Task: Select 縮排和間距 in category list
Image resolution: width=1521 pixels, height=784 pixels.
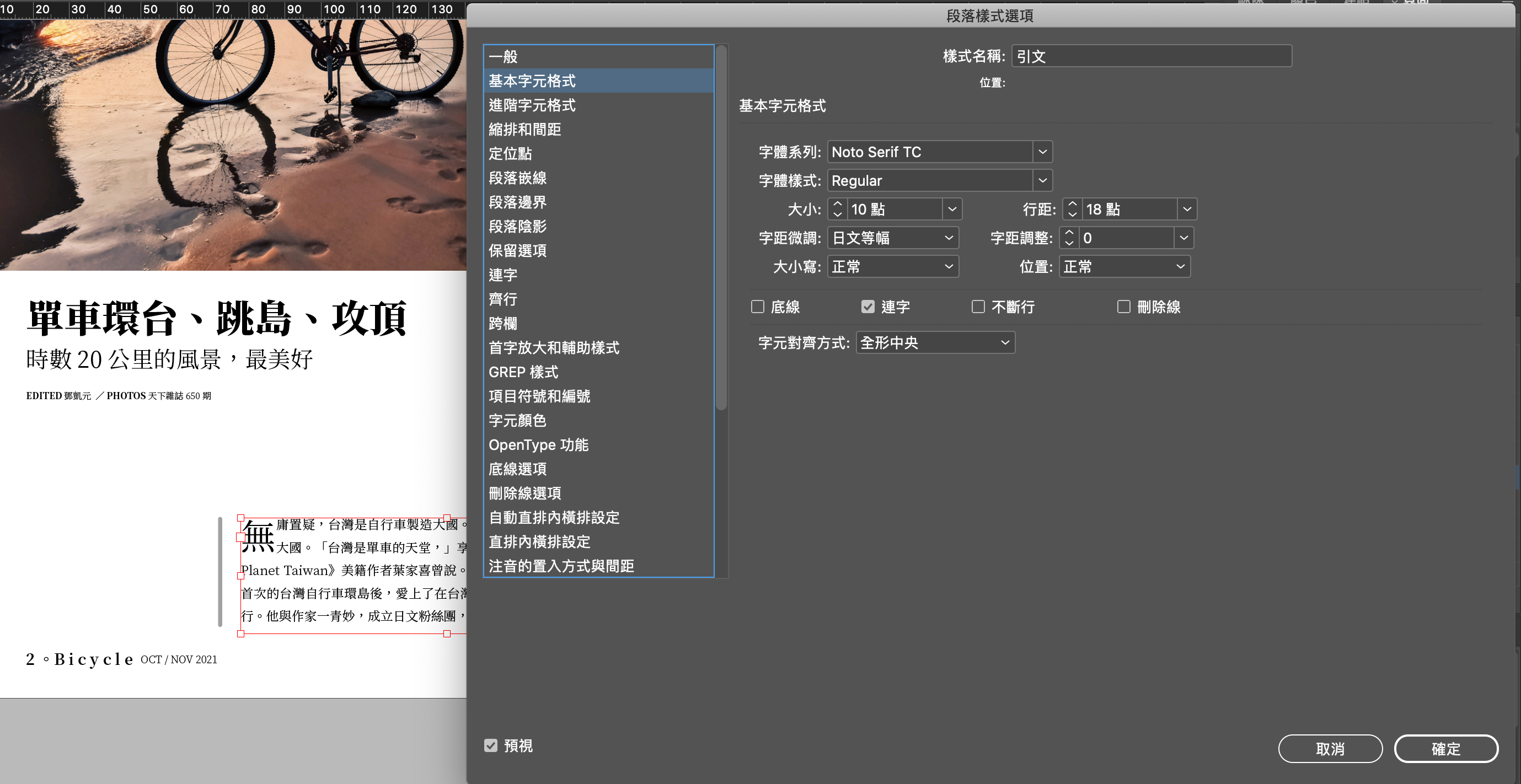Action: [524, 130]
